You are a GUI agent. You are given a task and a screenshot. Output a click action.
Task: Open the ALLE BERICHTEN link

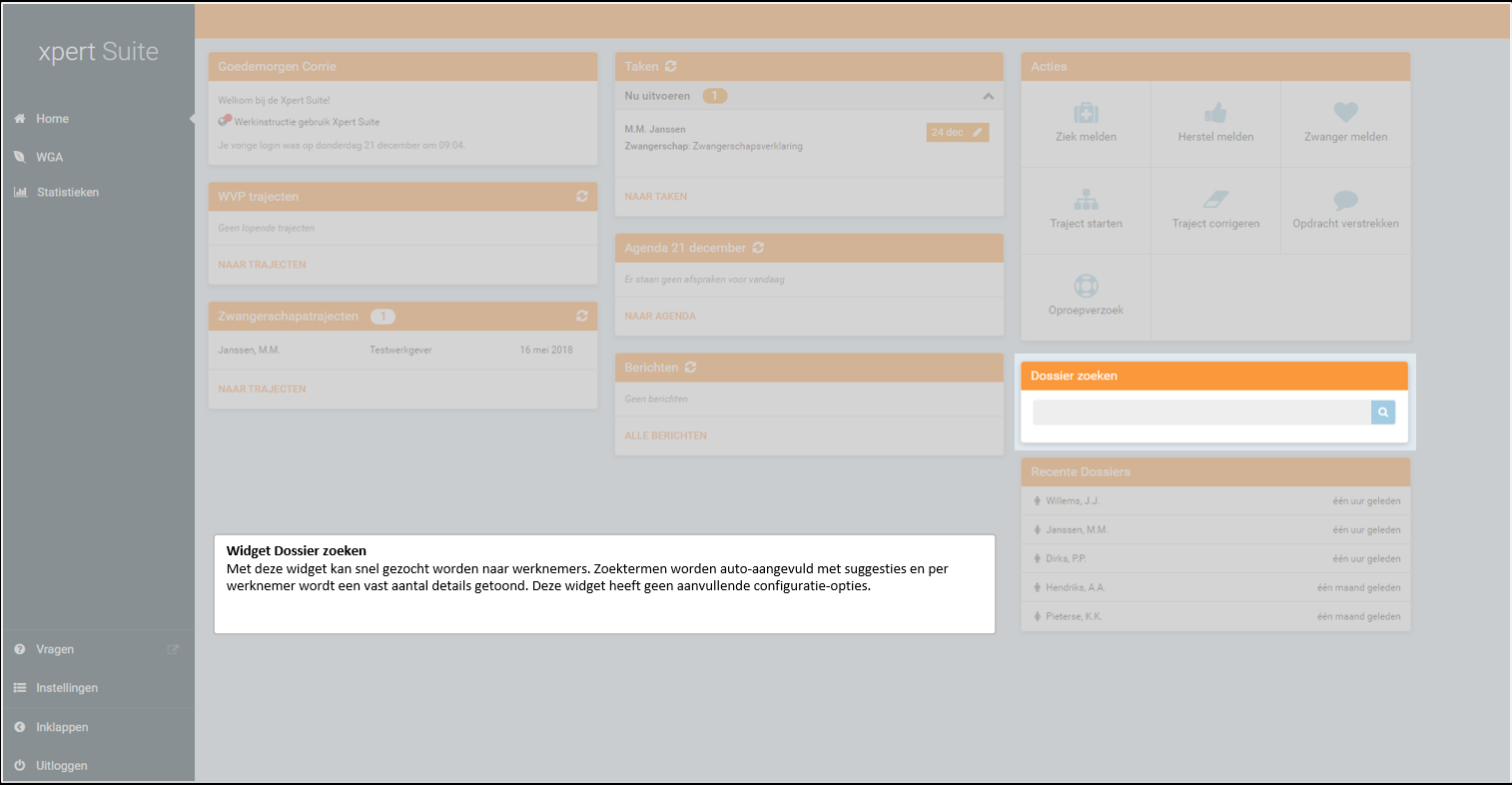[x=666, y=435]
